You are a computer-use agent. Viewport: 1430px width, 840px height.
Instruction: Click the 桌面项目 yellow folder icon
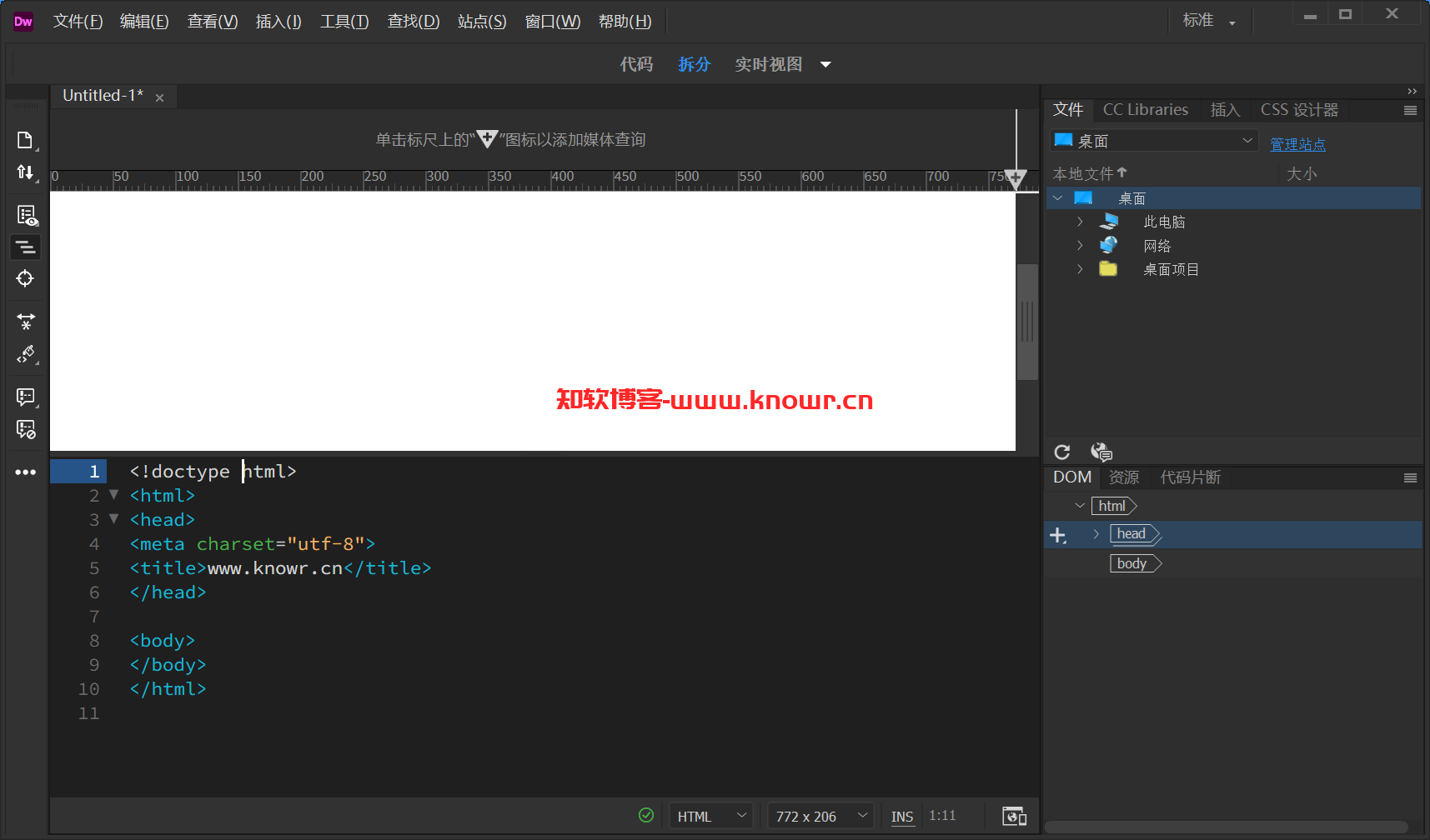point(1108,268)
